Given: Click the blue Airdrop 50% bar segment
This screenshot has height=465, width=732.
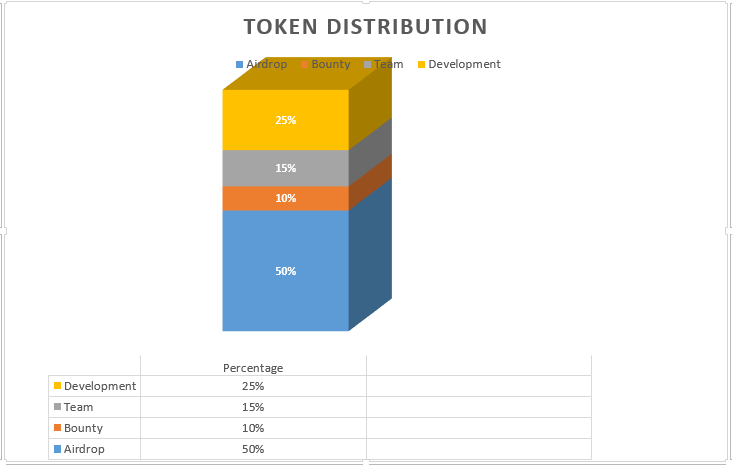Looking at the screenshot, I should click(286, 271).
